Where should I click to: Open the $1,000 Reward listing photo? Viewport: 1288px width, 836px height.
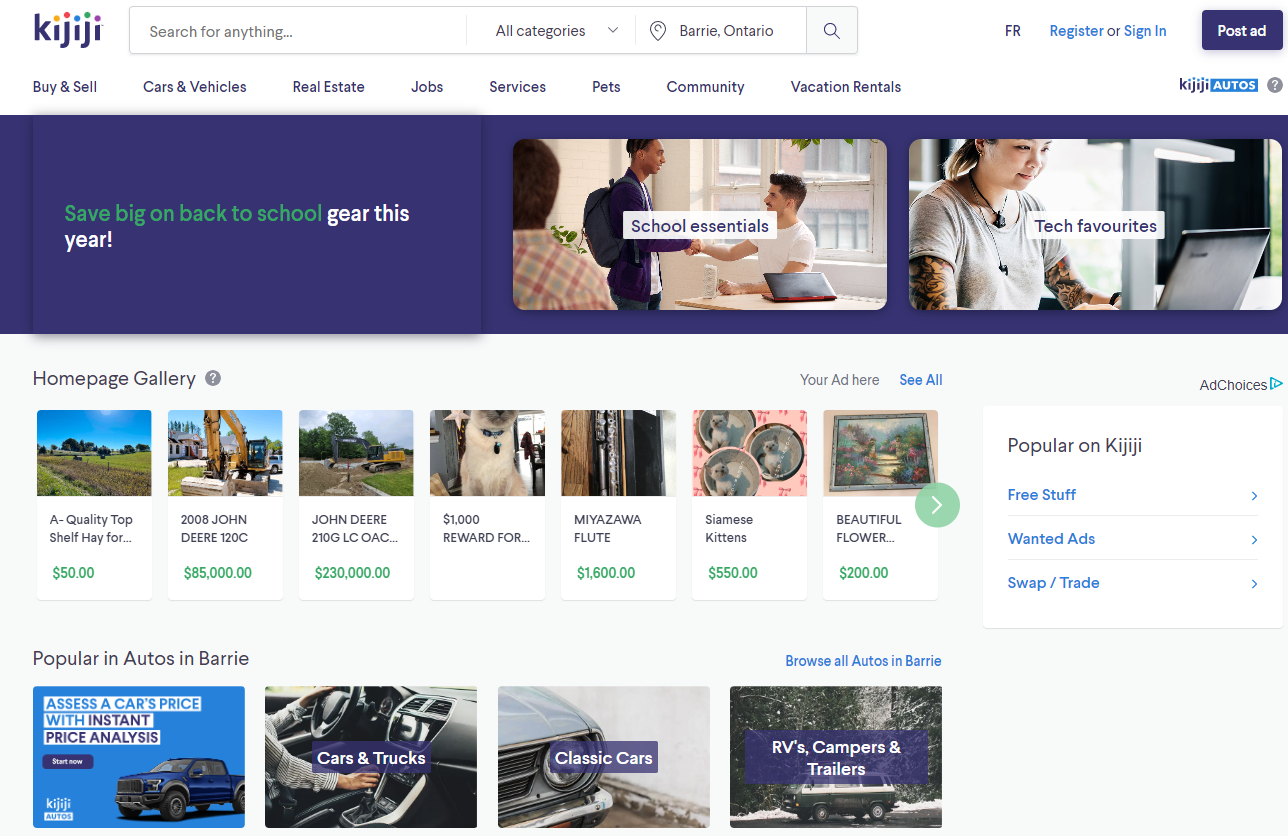click(487, 453)
